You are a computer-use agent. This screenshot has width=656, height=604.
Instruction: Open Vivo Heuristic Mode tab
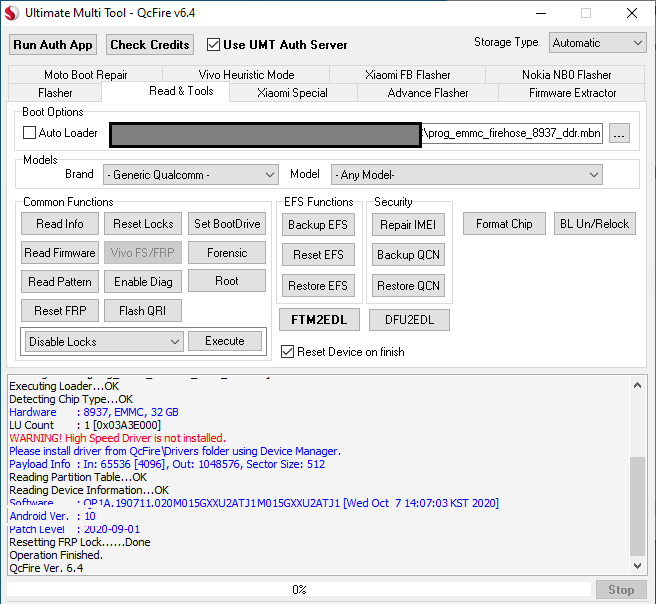coord(246,75)
